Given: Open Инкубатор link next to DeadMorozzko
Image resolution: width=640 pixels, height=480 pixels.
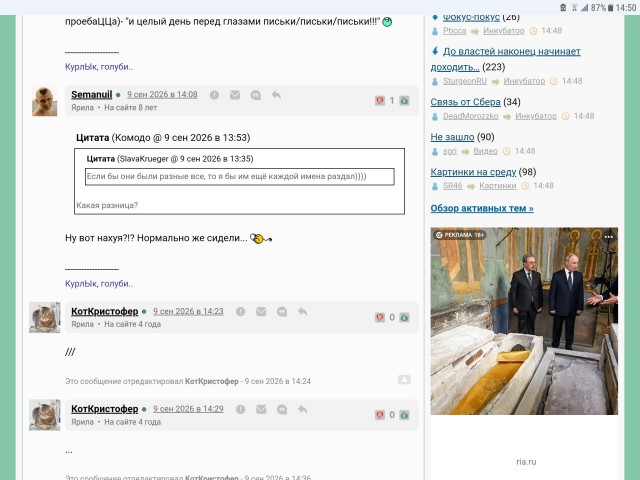Looking at the screenshot, I should click(536, 116).
